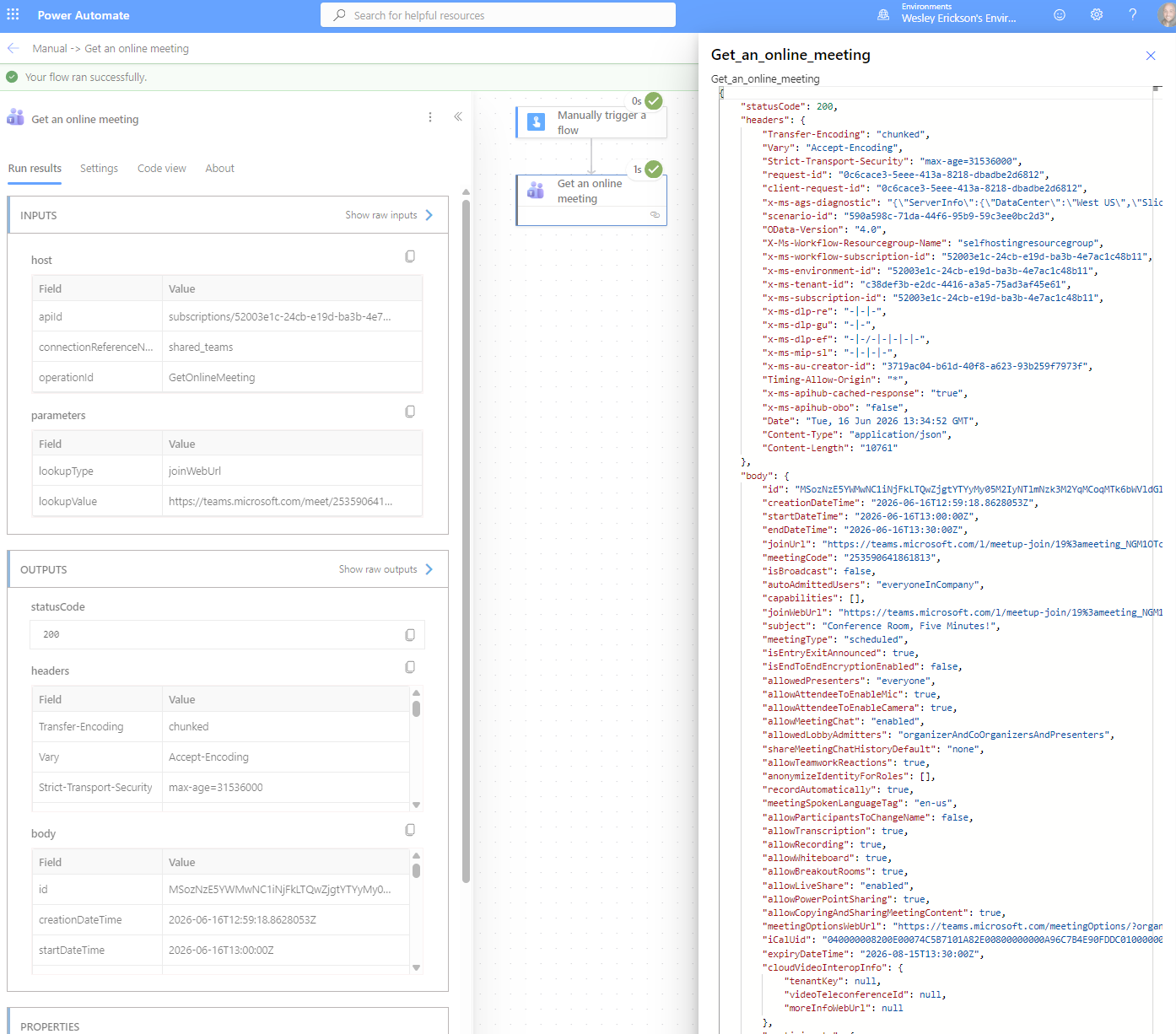This screenshot has height=1034, width=1176.
Task: Click the breadcrumb Manual -> Get an online meeting
Action: [111, 48]
